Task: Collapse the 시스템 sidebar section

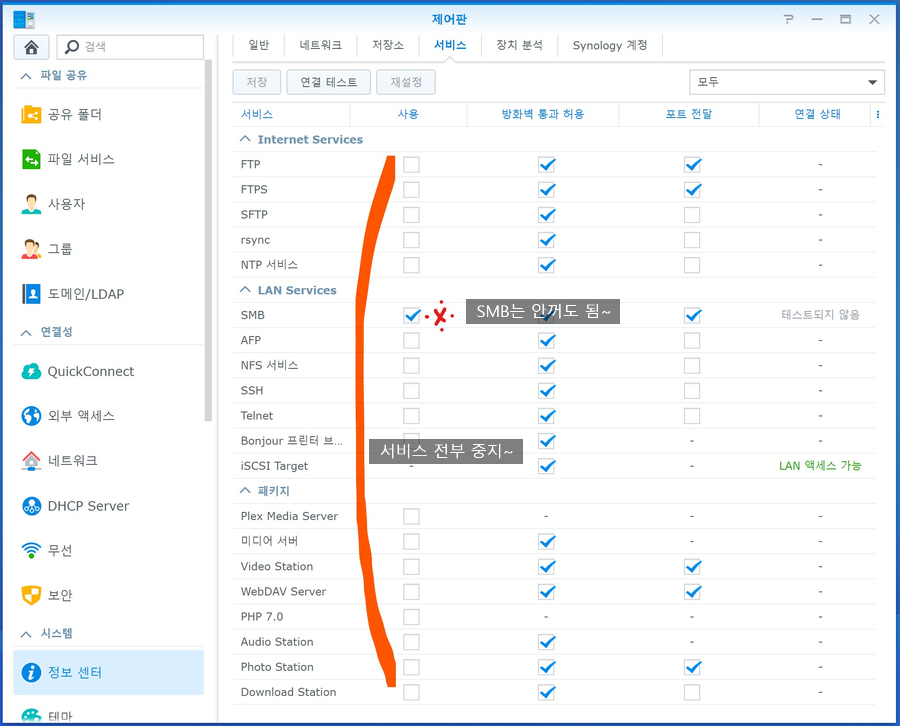Action: click(26, 634)
